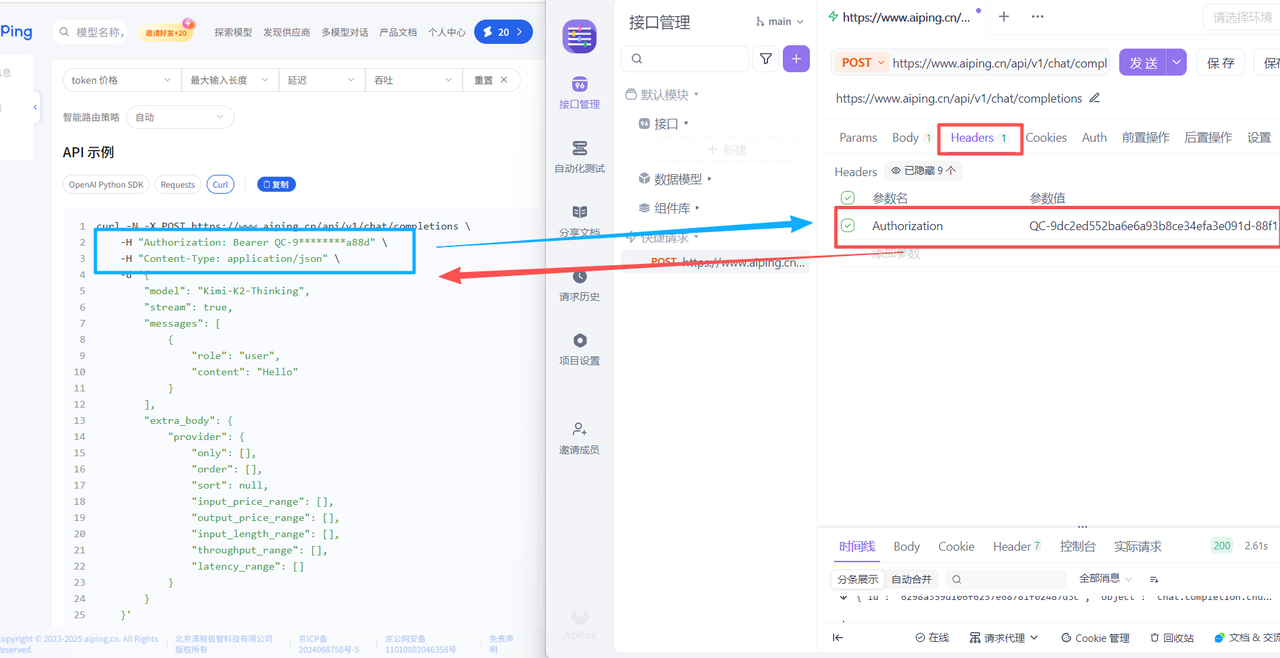This screenshot has height=658, width=1280.
Task: Click the 在线 status indicator
Action: (x=932, y=638)
